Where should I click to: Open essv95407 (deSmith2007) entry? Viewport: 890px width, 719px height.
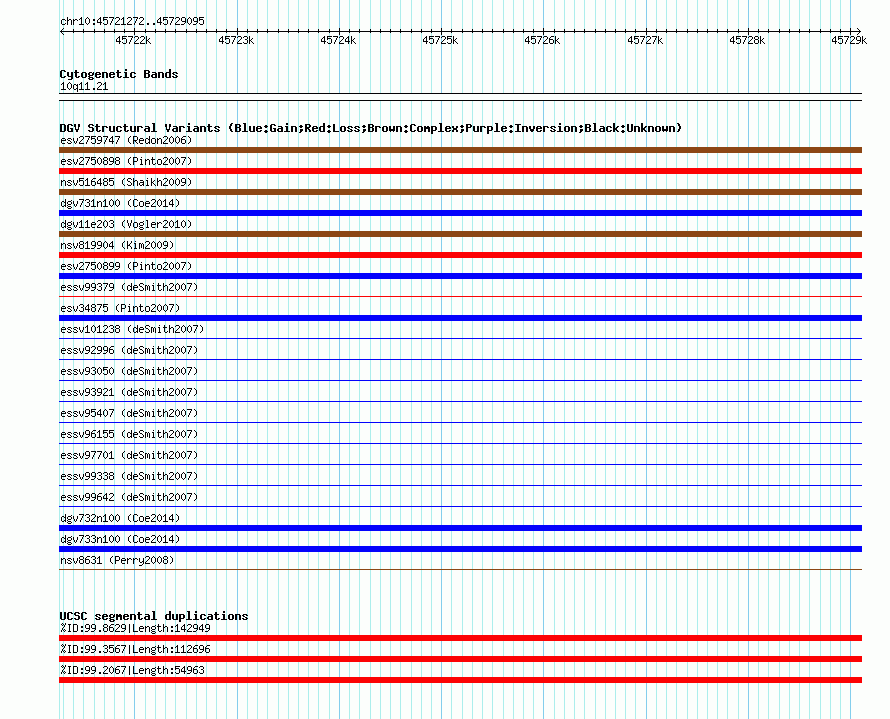click(129, 413)
